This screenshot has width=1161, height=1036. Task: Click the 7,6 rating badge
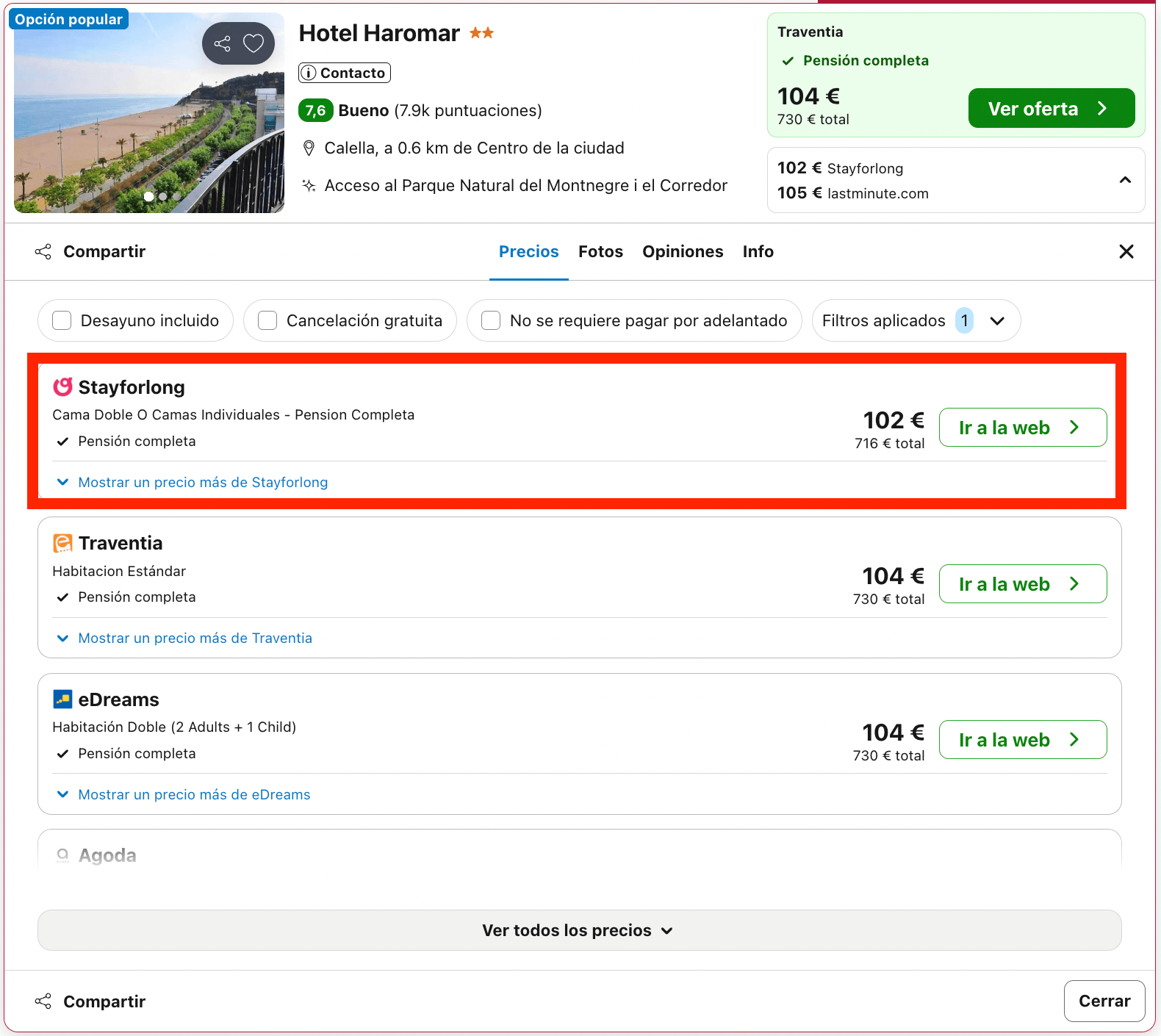[x=316, y=111]
